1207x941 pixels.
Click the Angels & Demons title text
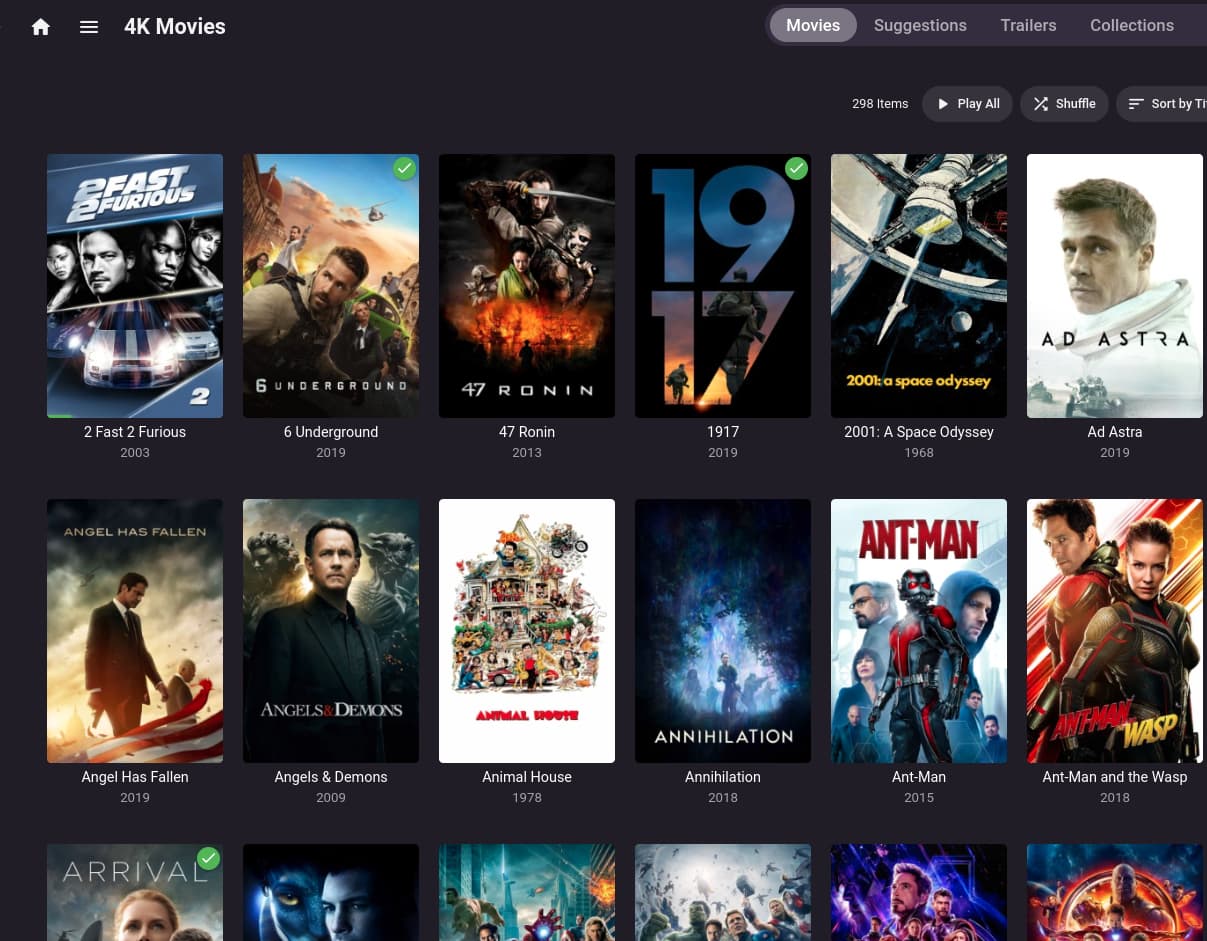click(x=331, y=777)
